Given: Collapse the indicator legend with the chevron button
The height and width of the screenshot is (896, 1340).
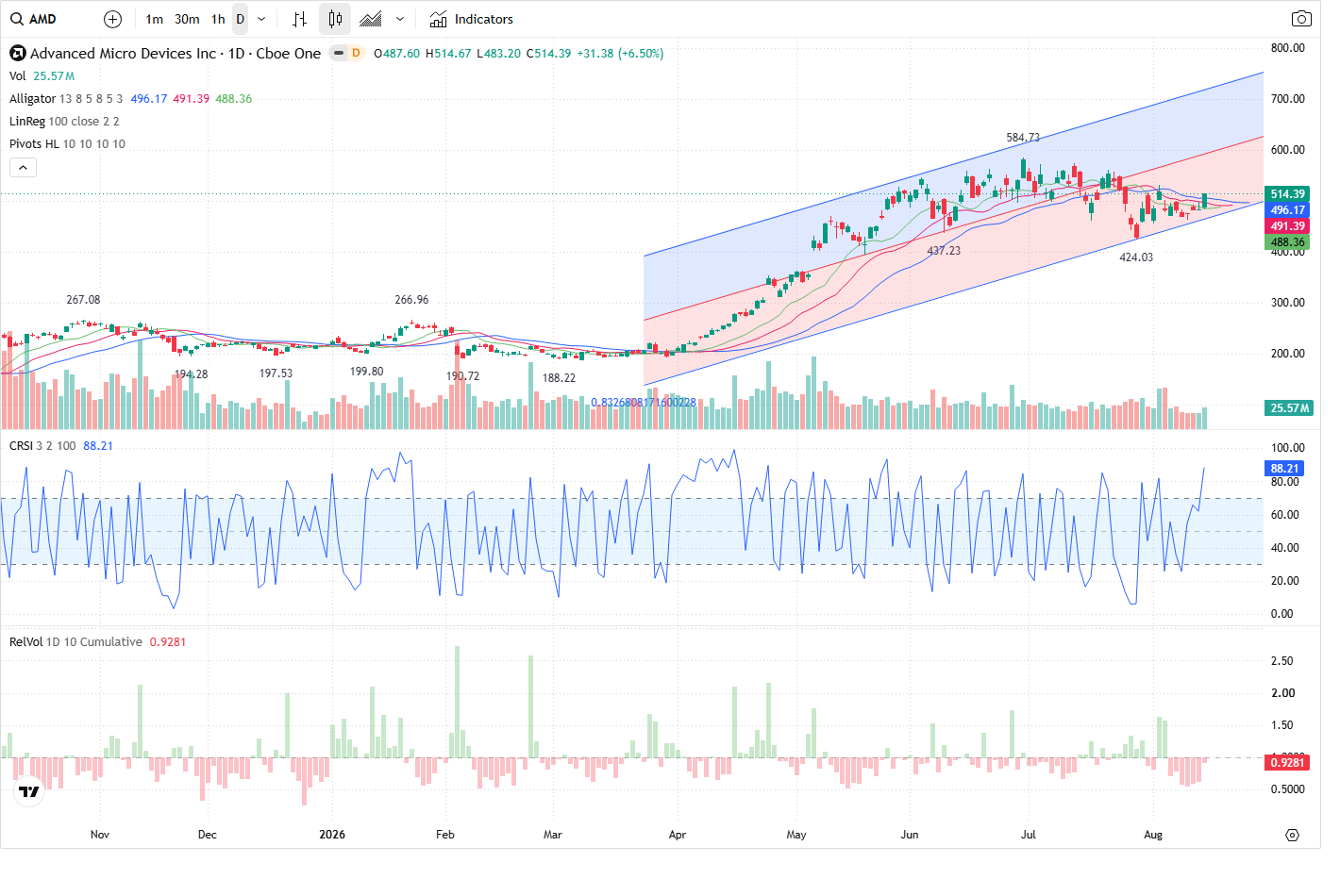Looking at the screenshot, I should 23,167.
